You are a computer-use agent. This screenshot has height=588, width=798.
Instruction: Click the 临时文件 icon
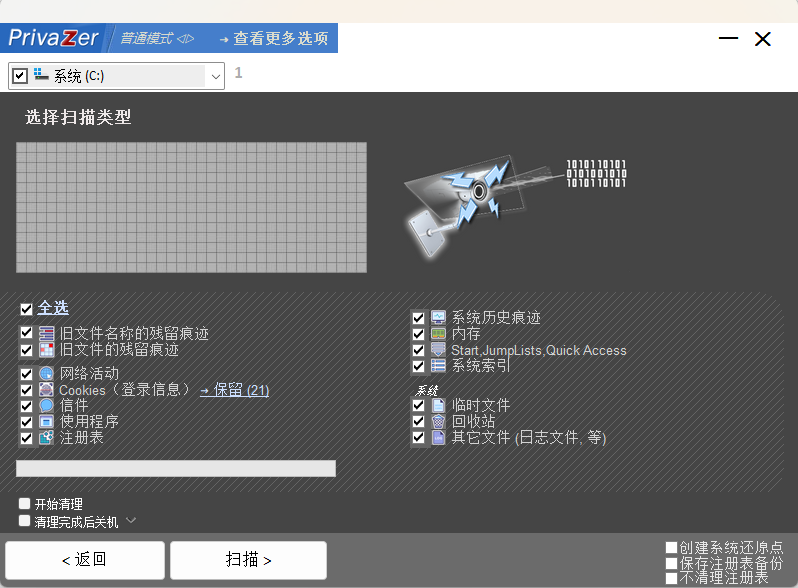pos(438,405)
